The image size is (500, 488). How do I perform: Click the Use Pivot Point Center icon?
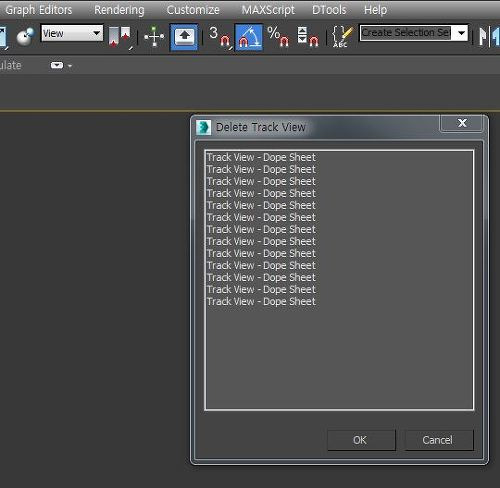(120, 37)
